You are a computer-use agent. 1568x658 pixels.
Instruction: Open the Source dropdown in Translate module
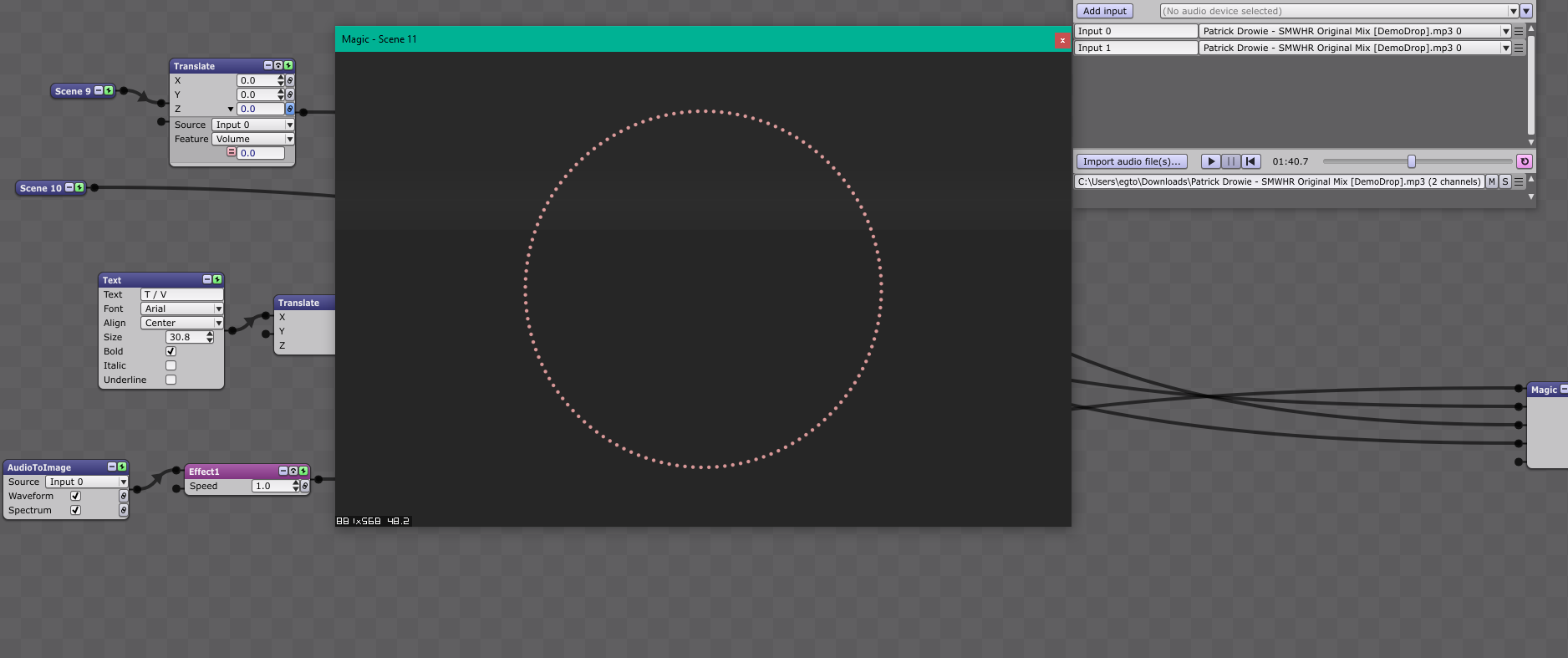(x=252, y=125)
